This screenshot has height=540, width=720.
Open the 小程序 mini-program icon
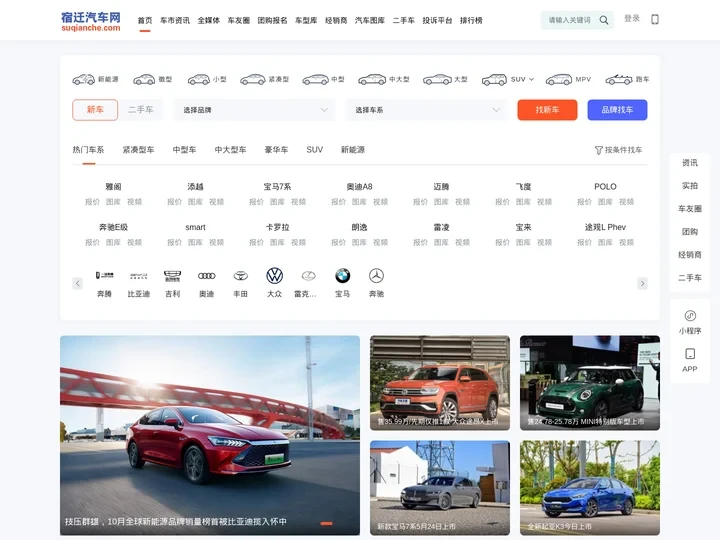[x=690, y=315]
